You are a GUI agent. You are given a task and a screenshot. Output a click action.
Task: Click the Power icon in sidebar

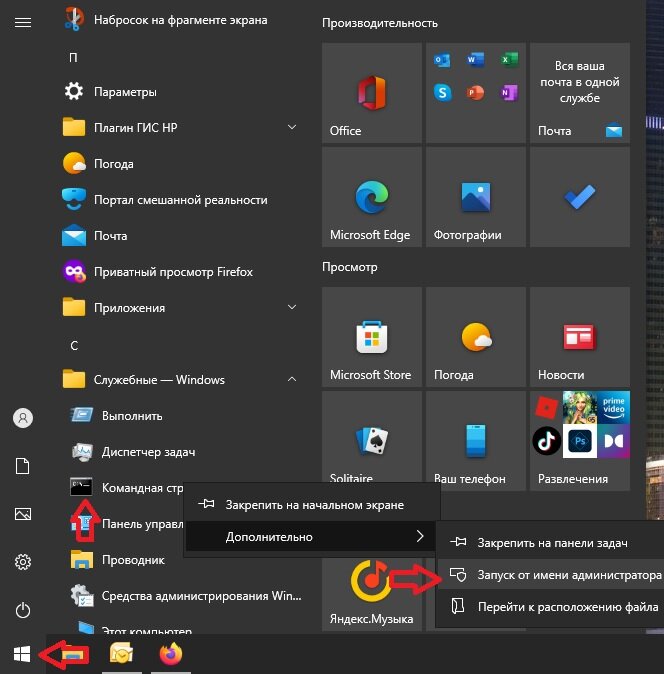(23, 610)
